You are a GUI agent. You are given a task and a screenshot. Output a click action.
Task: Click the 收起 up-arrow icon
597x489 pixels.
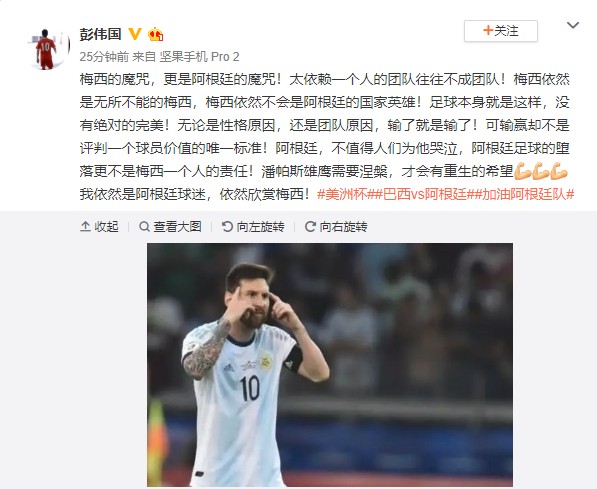pos(85,227)
